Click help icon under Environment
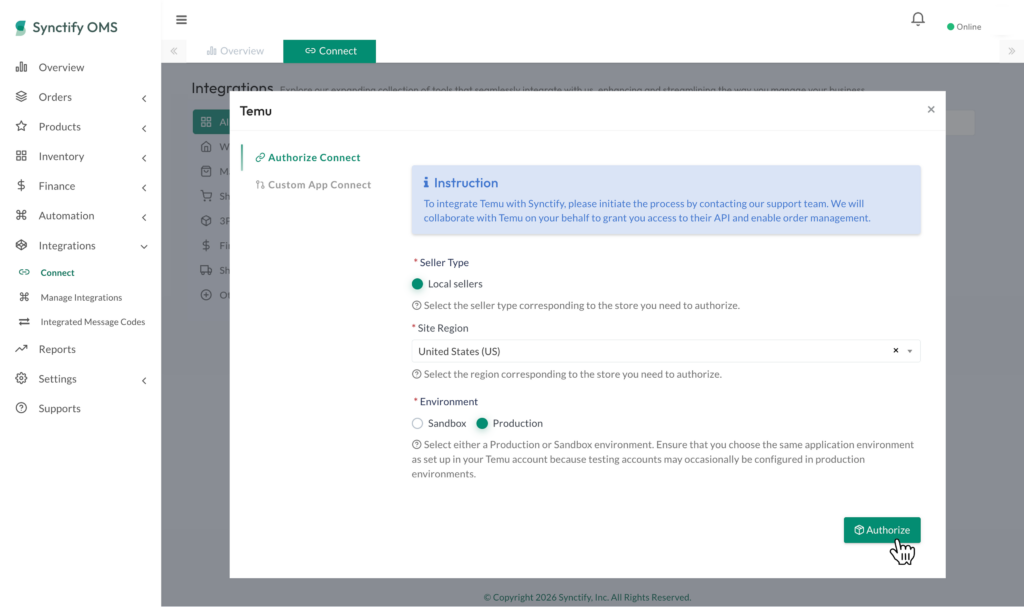The height and width of the screenshot is (607, 1024). click(416, 444)
